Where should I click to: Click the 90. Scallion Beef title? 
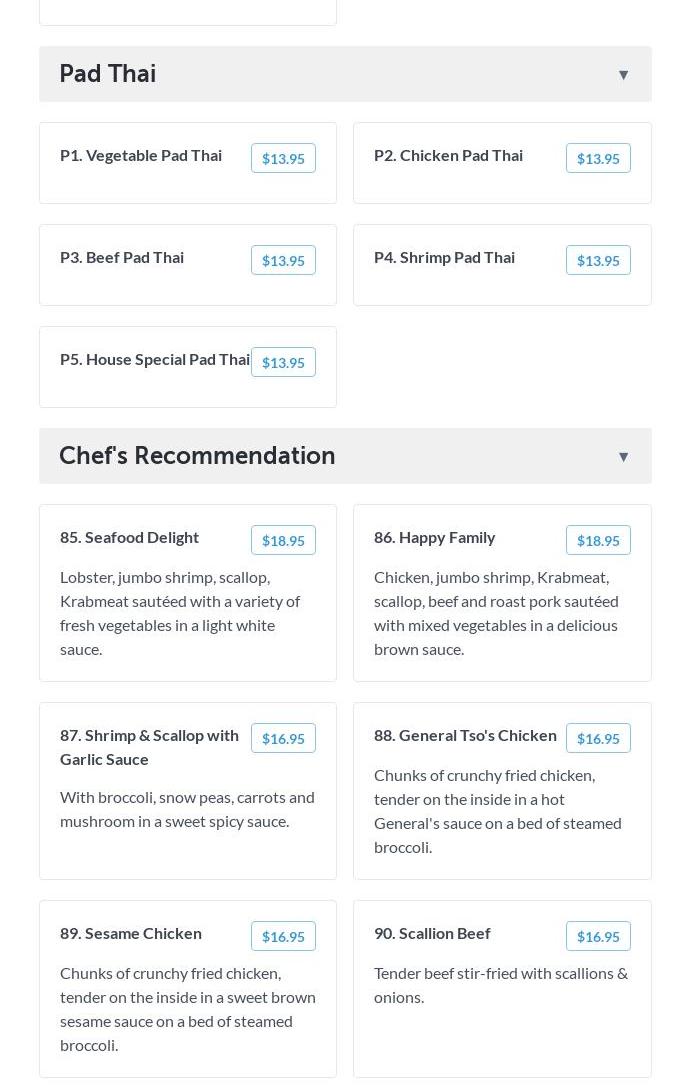432,933
